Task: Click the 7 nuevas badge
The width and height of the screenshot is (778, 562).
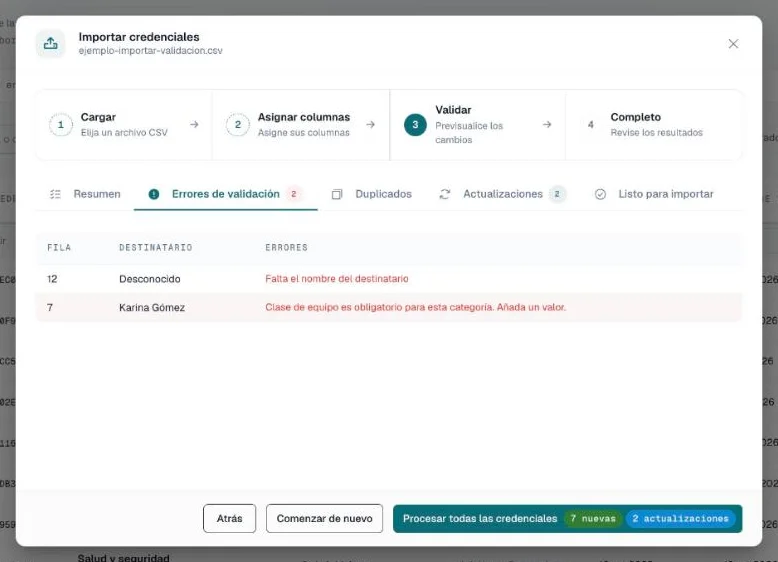Action: [x=592, y=518]
